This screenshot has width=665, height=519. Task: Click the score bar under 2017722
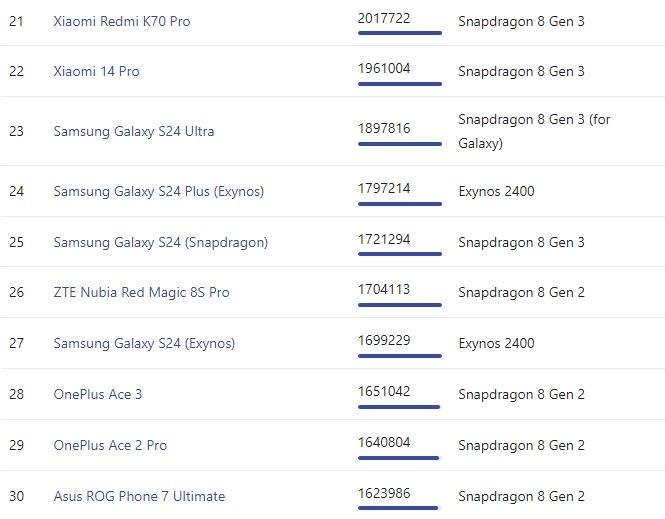pos(400,33)
